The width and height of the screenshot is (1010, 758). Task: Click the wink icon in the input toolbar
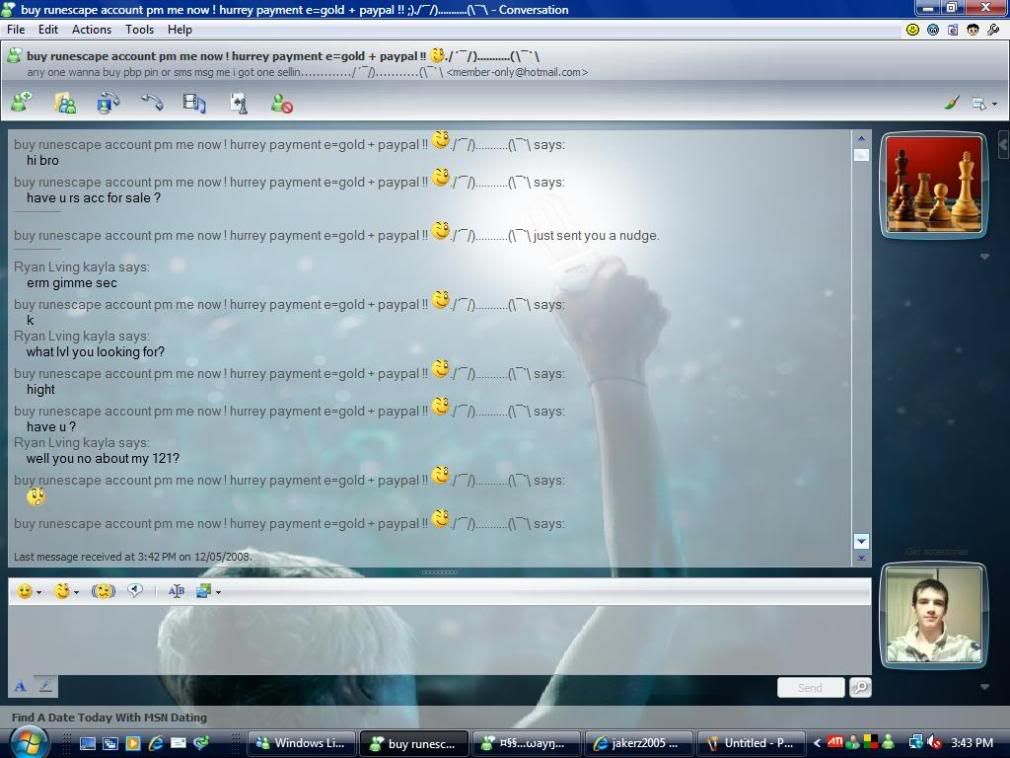62,591
